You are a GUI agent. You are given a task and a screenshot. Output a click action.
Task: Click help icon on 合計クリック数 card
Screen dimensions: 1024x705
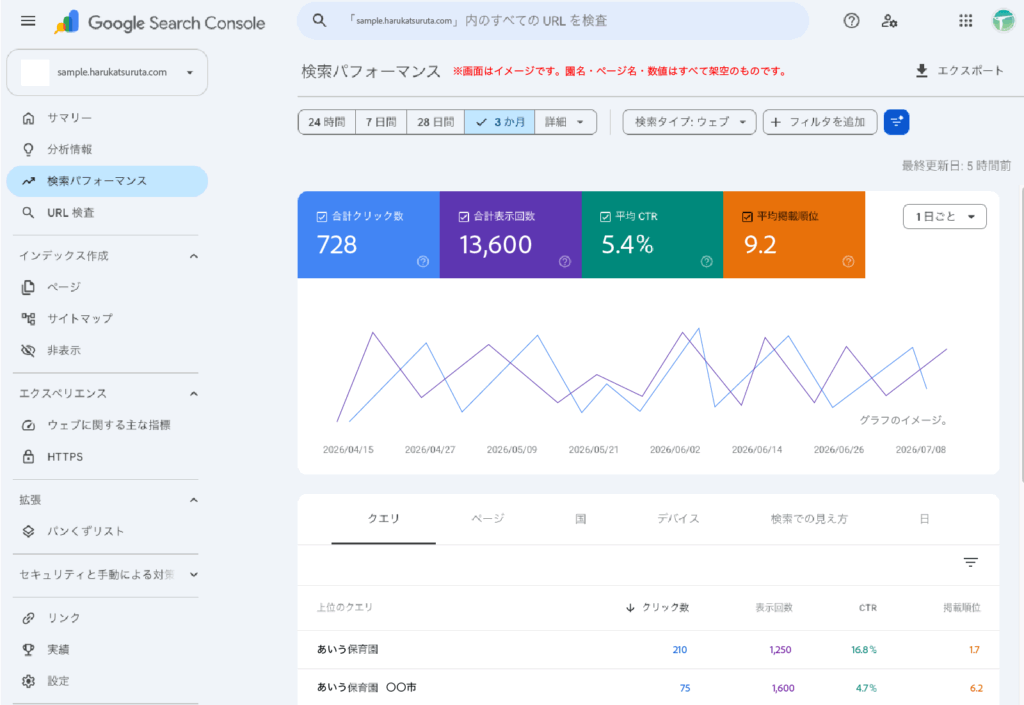(423, 262)
